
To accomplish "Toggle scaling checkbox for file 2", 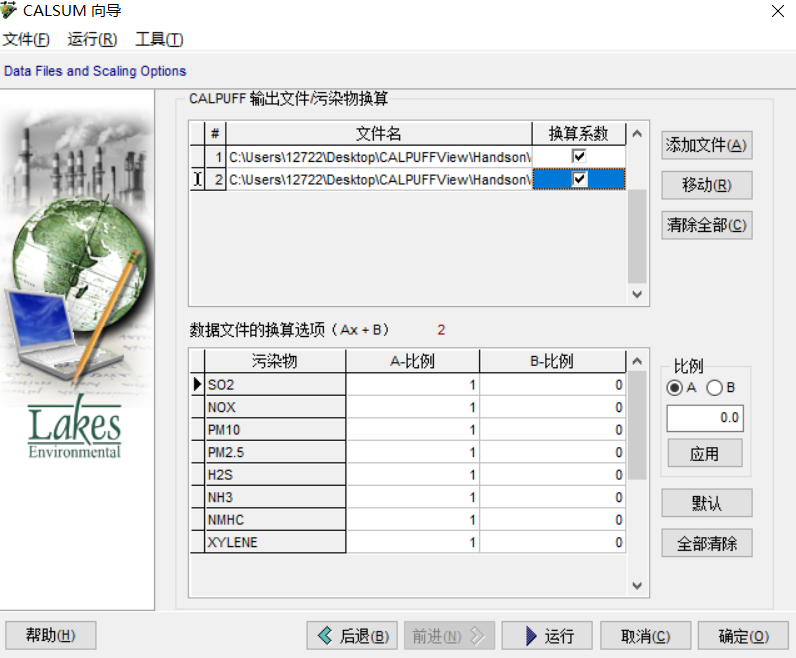I will tap(579, 180).
